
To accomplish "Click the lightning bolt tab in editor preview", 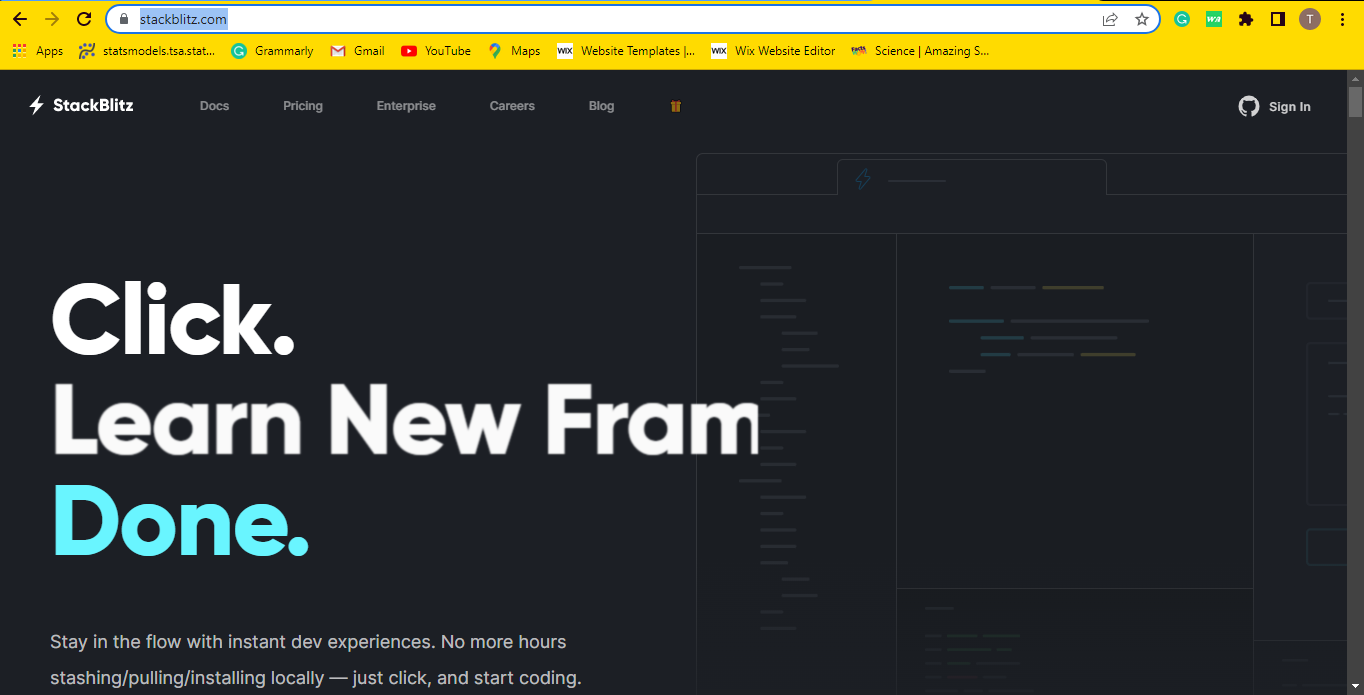I will point(863,179).
